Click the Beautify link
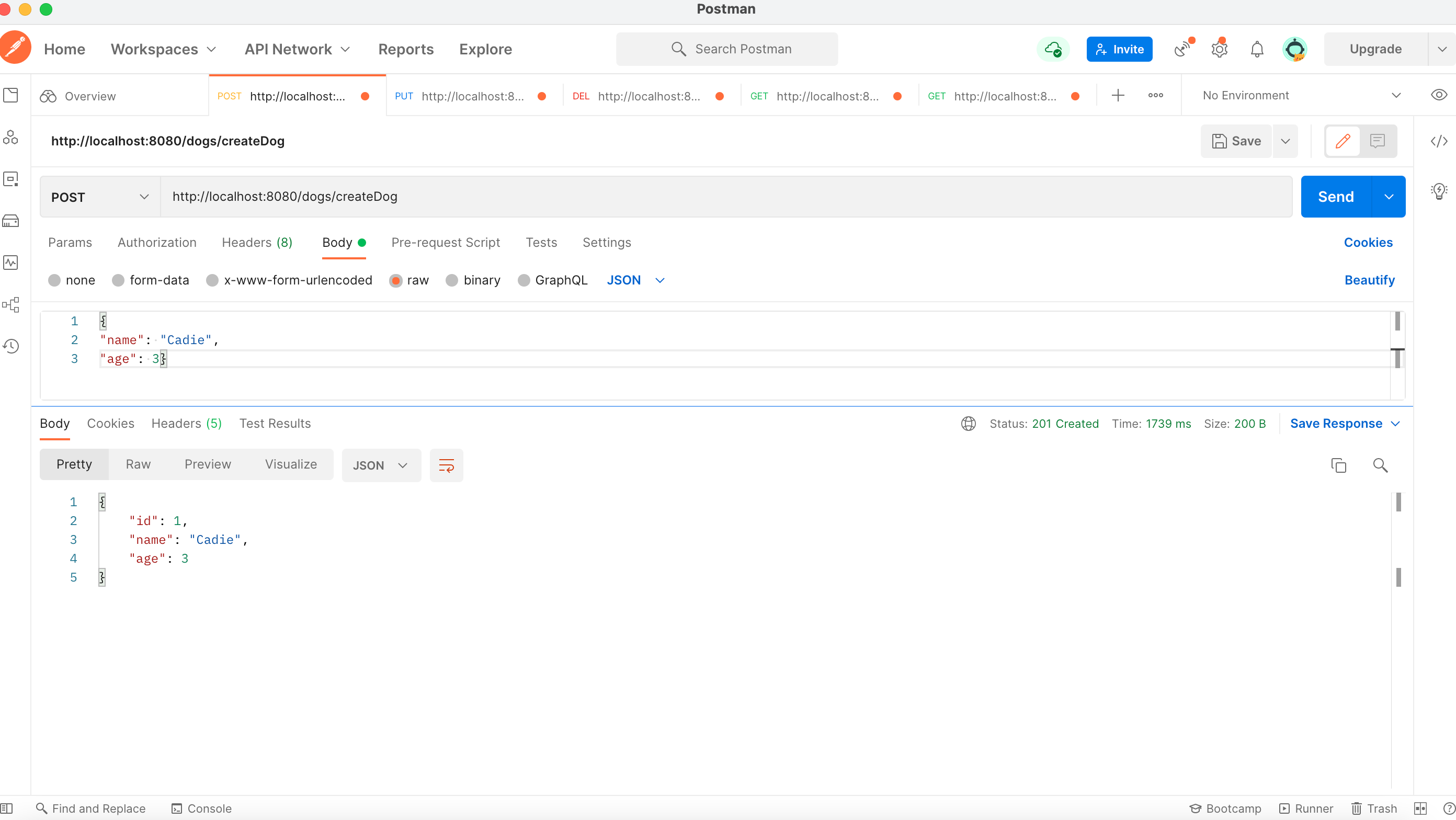This screenshot has height=820, width=1456. pyautogui.click(x=1369, y=280)
